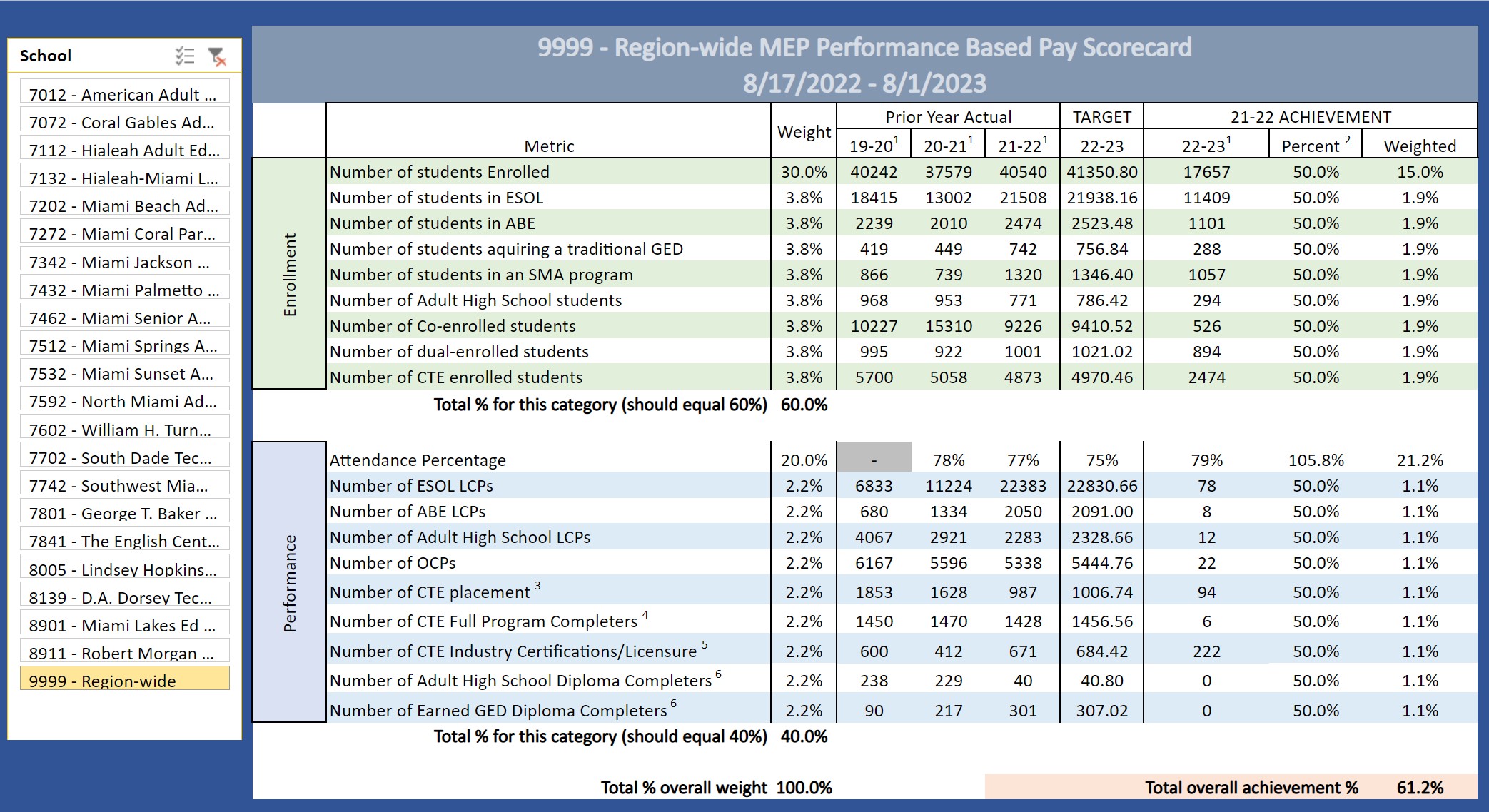Viewport: 1489px width, 812px height.
Task: Click the 21-22 ACHIEVEMENT header
Action: click(x=1311, y=117)
